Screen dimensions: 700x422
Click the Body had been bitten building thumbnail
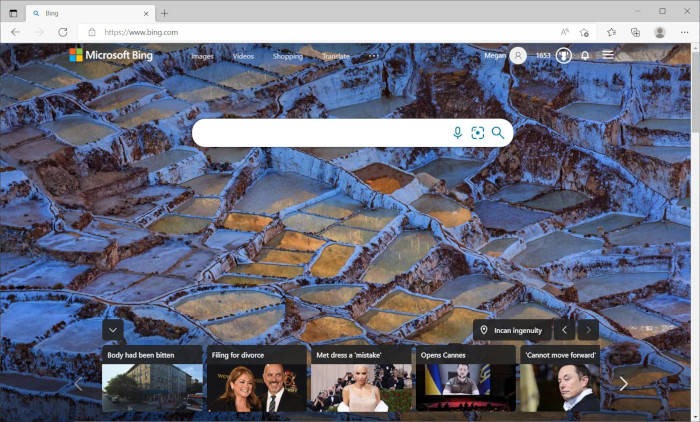[x=152, y=387]
